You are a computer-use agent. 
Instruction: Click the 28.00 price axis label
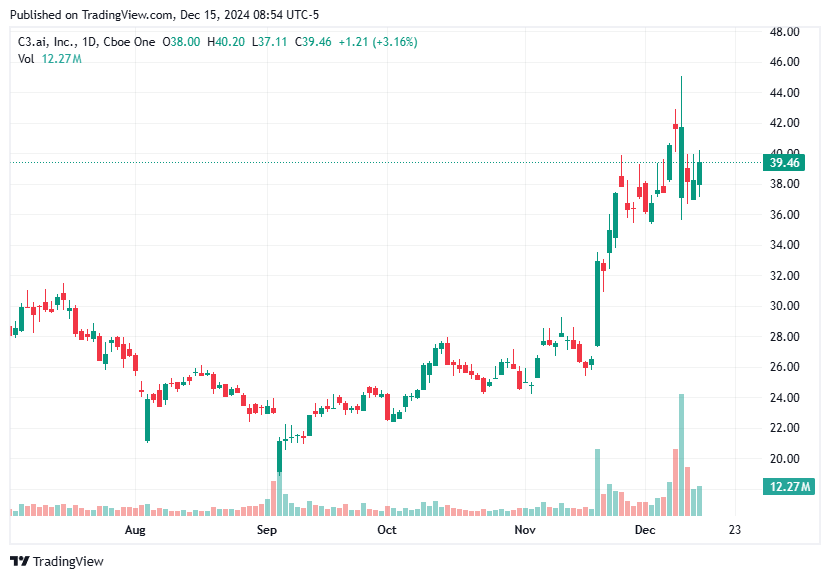coord(784,337)
